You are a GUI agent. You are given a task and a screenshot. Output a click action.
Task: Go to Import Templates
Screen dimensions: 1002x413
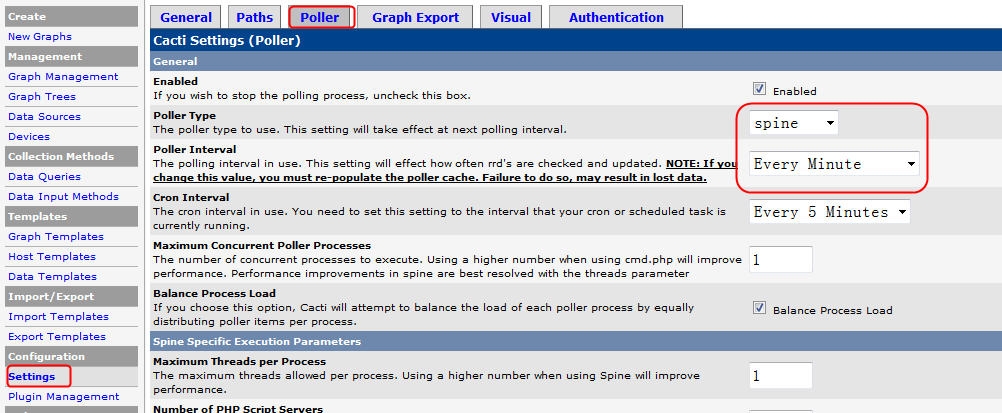pyautogui.click(x=58, y=316)
